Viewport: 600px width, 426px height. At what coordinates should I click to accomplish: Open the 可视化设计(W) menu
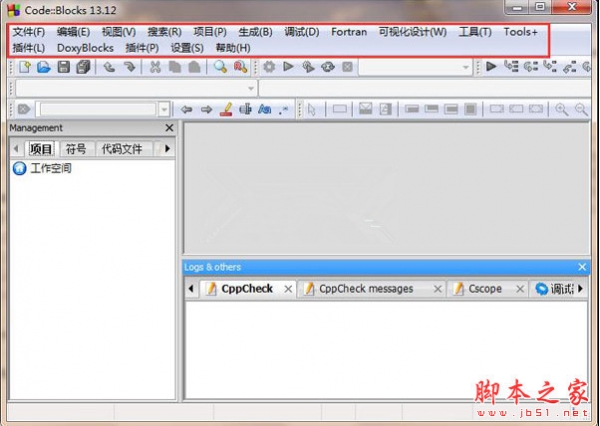(x=412, y=32)
